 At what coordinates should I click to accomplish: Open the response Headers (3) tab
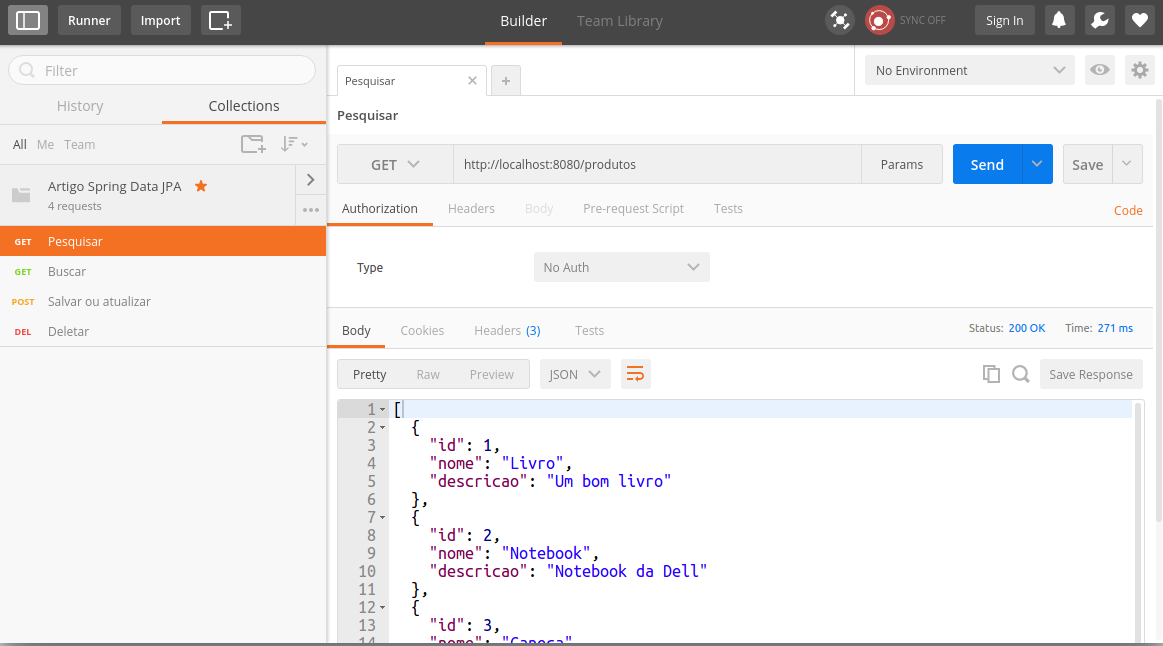507,330
